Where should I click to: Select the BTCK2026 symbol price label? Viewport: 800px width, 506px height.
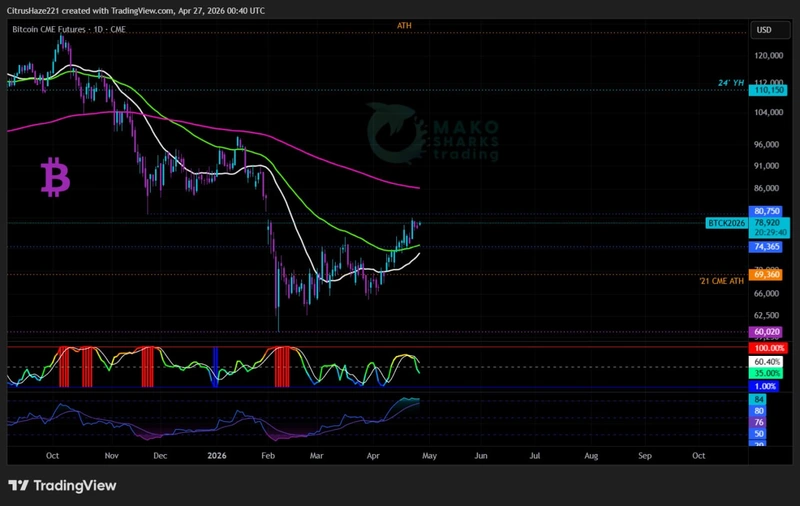[x=727, y=221]
